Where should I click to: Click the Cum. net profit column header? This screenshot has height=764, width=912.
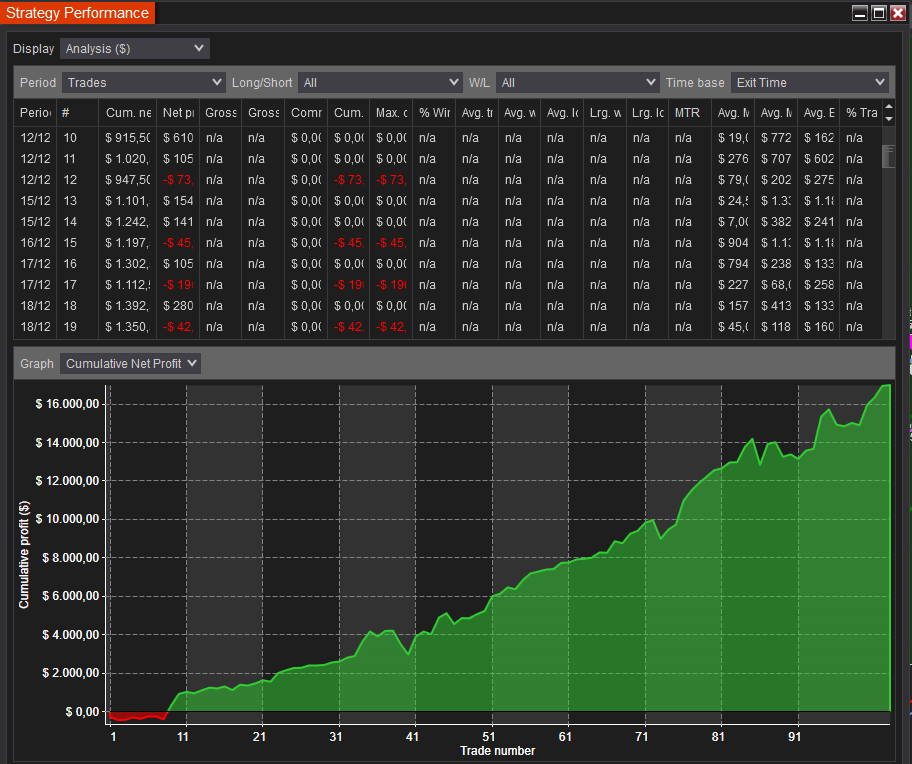(x=127, y=113)
